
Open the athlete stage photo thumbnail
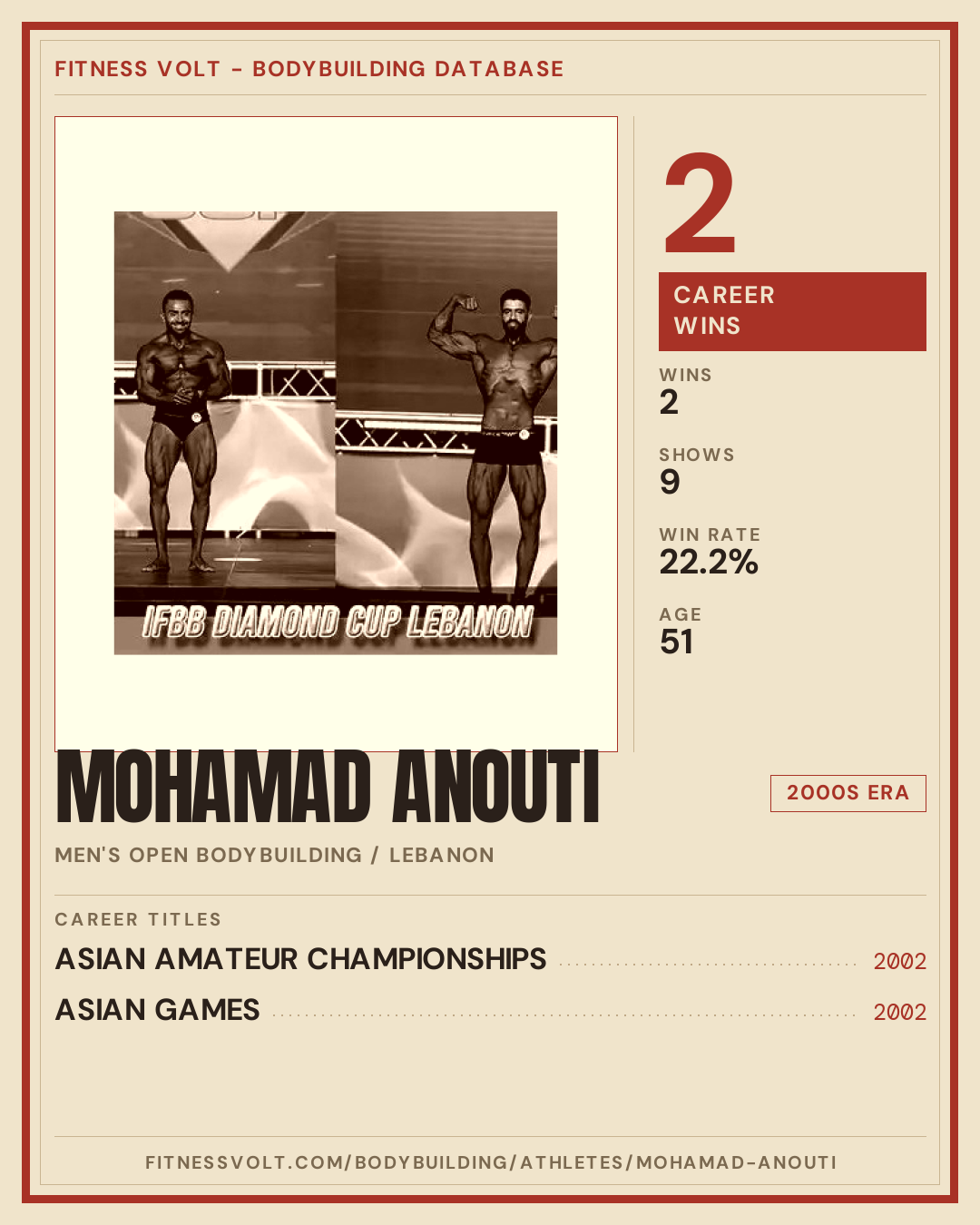(x=336, y=433)
